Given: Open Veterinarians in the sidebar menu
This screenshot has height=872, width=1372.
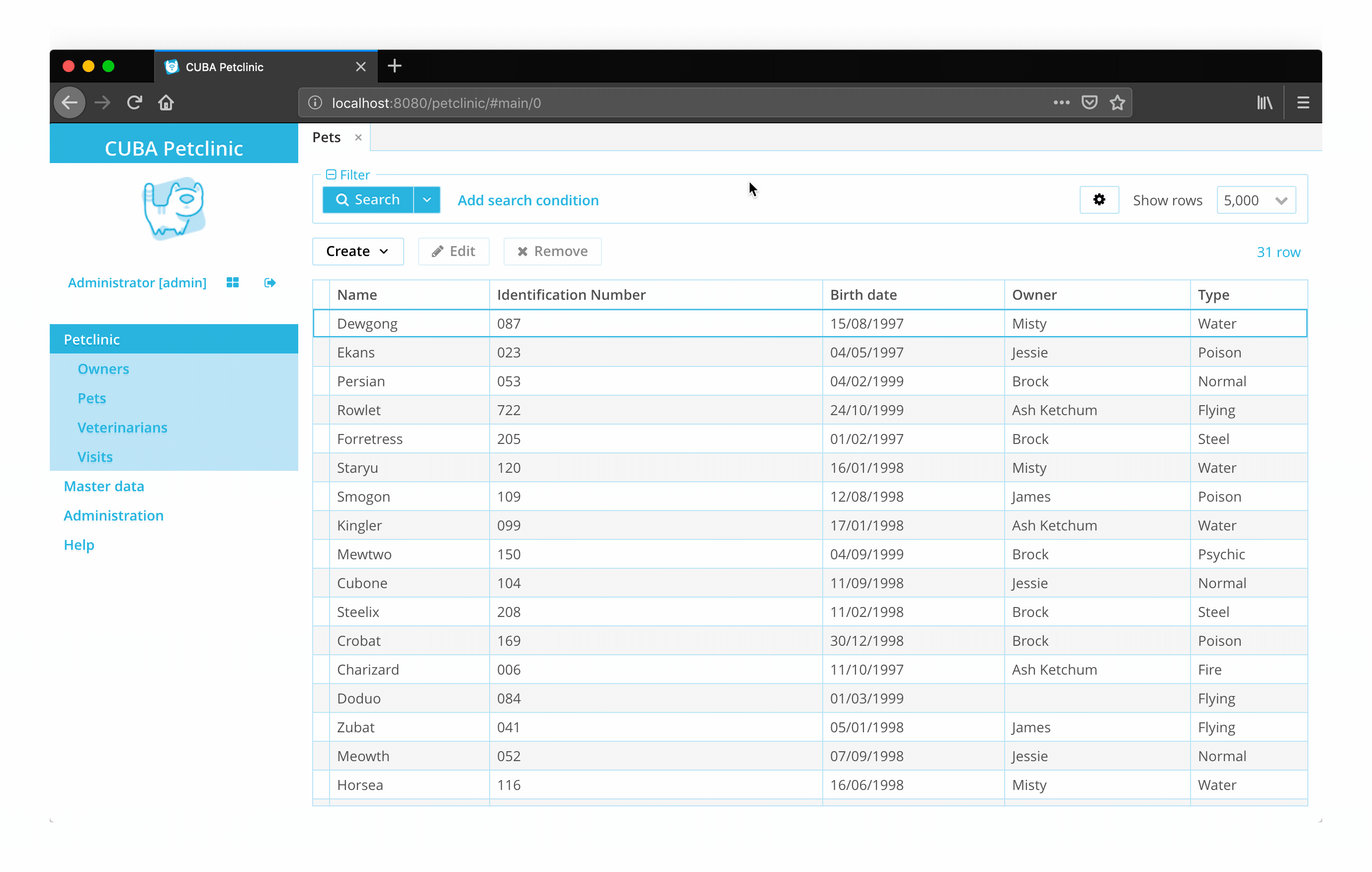Looking at the screenshot, I should (122, 428).
